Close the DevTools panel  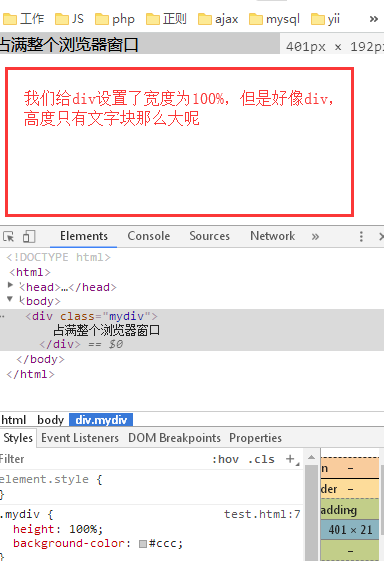[x=381, y=236]
